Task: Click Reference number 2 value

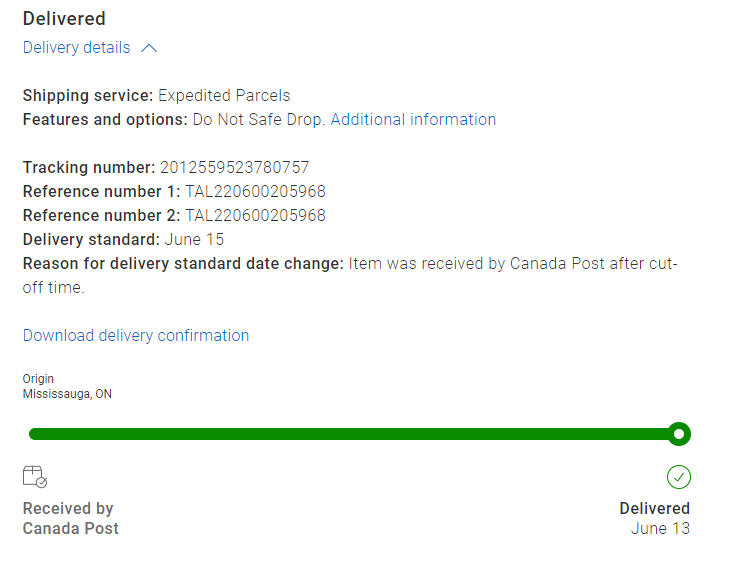Action: click(255, 216)
